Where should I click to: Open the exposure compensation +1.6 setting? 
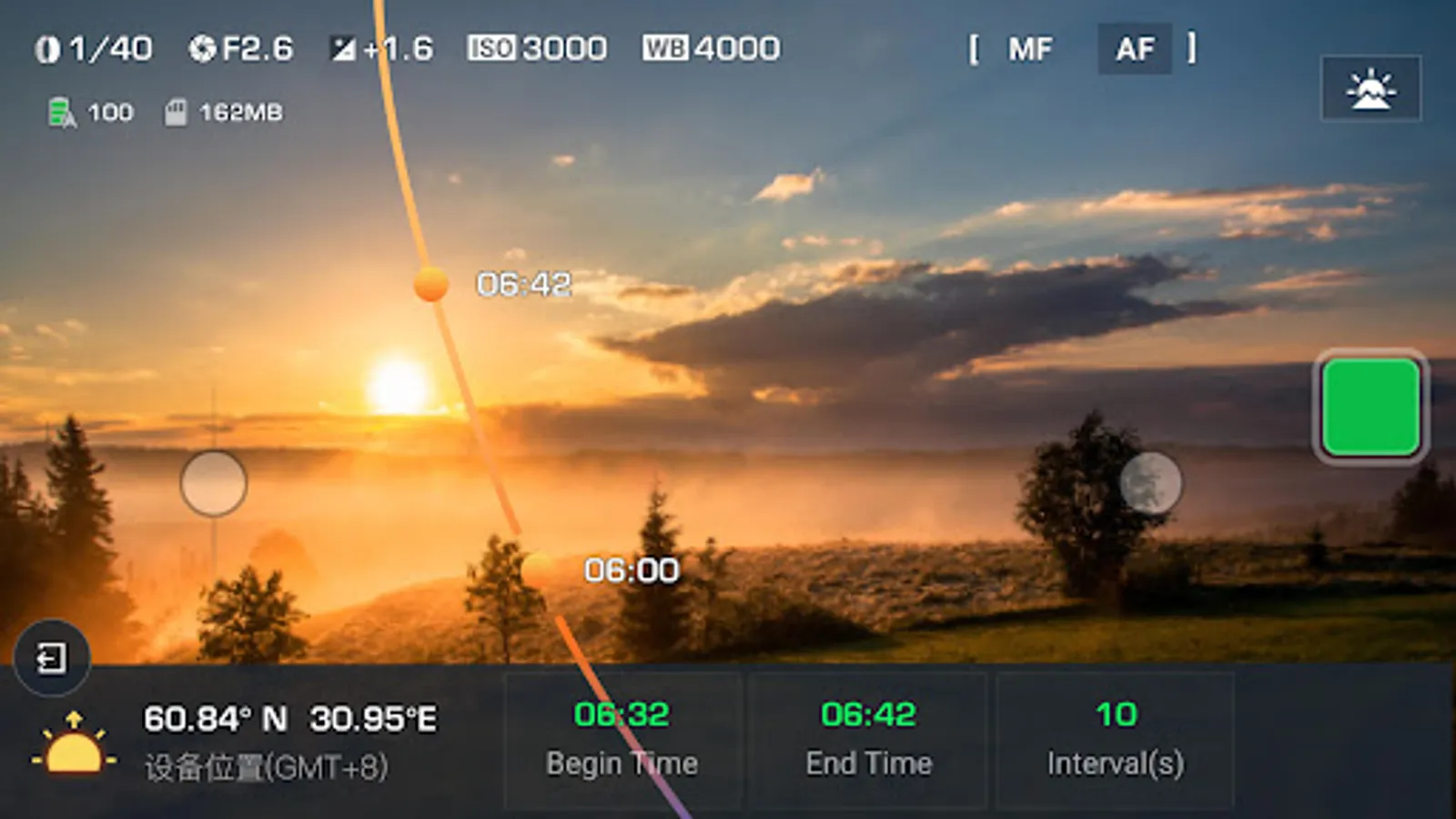[381, 48]
